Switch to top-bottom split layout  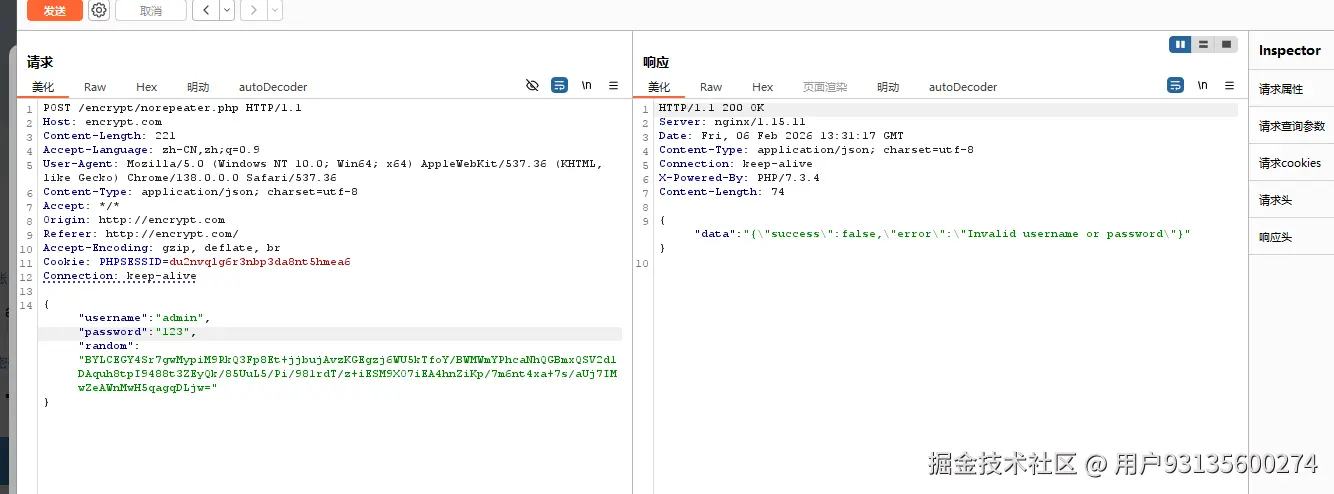point(1204,45)
